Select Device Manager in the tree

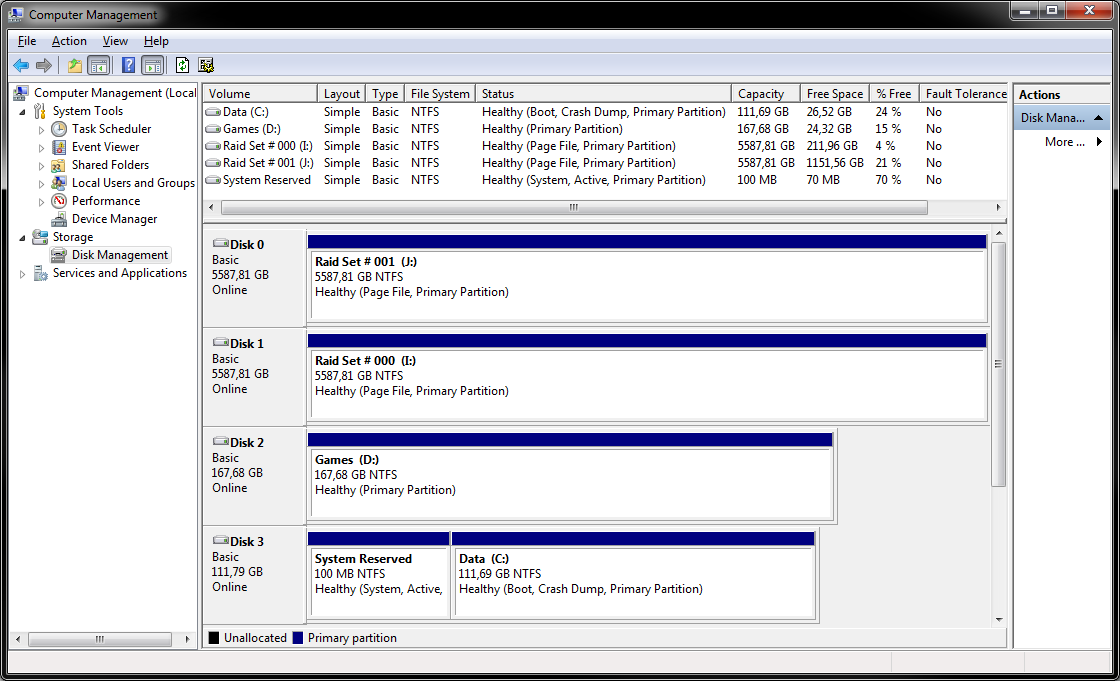114,219
